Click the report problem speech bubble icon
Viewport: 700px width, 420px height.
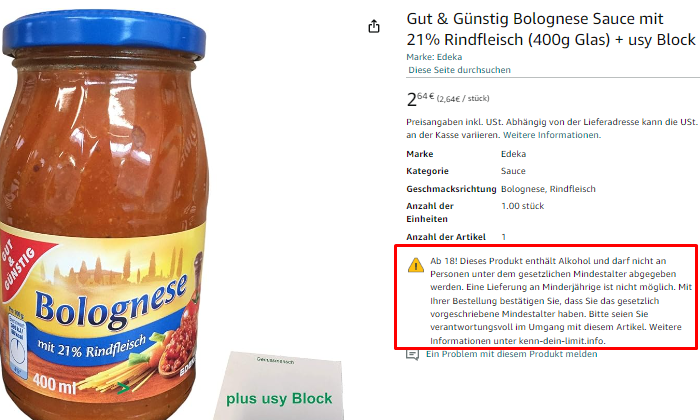click(x=412, y=354)
